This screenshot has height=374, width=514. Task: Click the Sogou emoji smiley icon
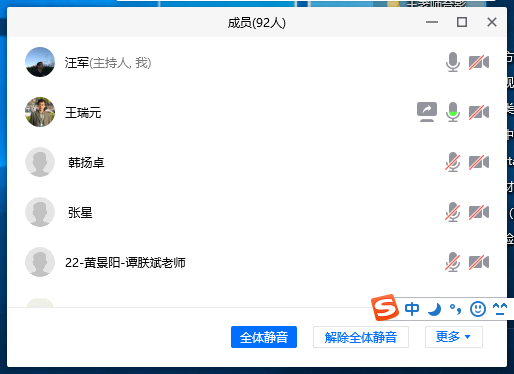pos(478,309)
